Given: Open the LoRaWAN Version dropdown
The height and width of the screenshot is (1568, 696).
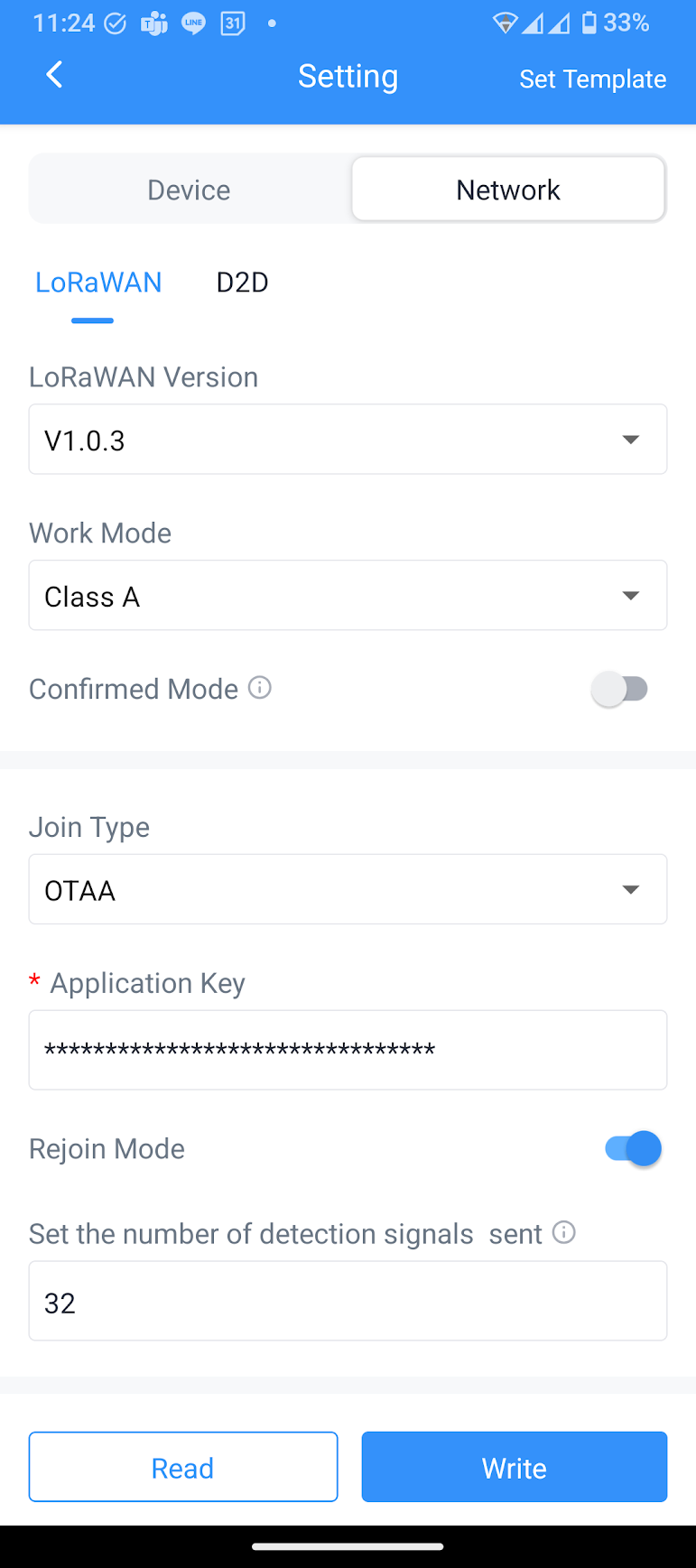Looking at the screenshot, I should click(x=348, y=440).
